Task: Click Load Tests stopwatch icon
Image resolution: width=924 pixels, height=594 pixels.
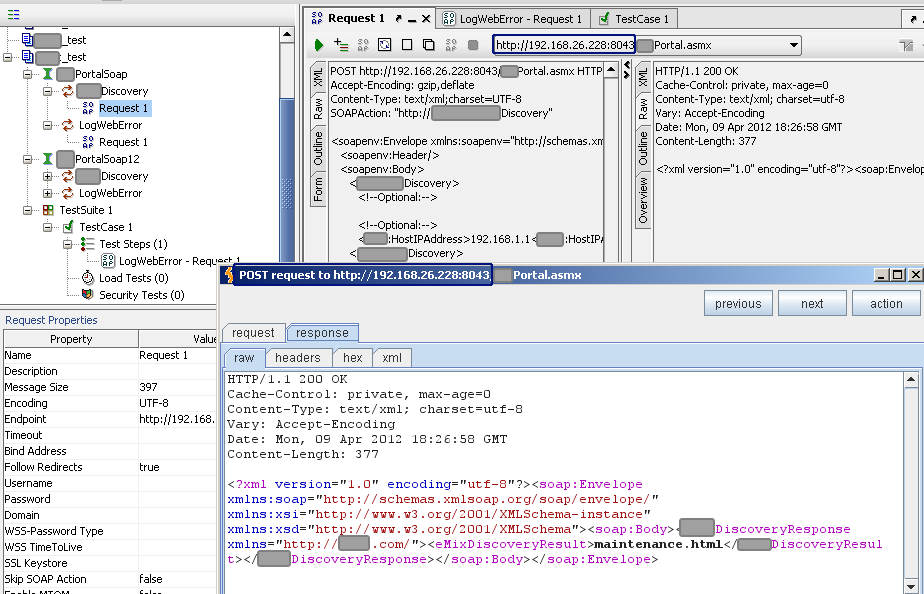Action: 88,278
